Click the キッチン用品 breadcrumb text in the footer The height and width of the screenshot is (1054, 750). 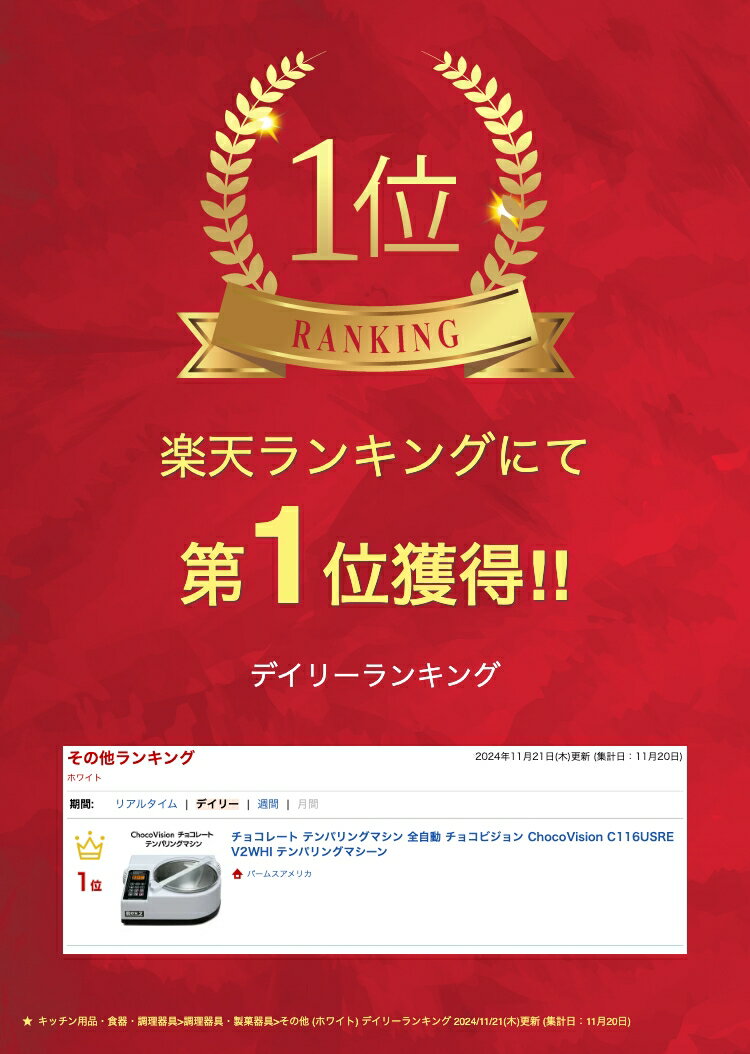(x=68, y=1021)
